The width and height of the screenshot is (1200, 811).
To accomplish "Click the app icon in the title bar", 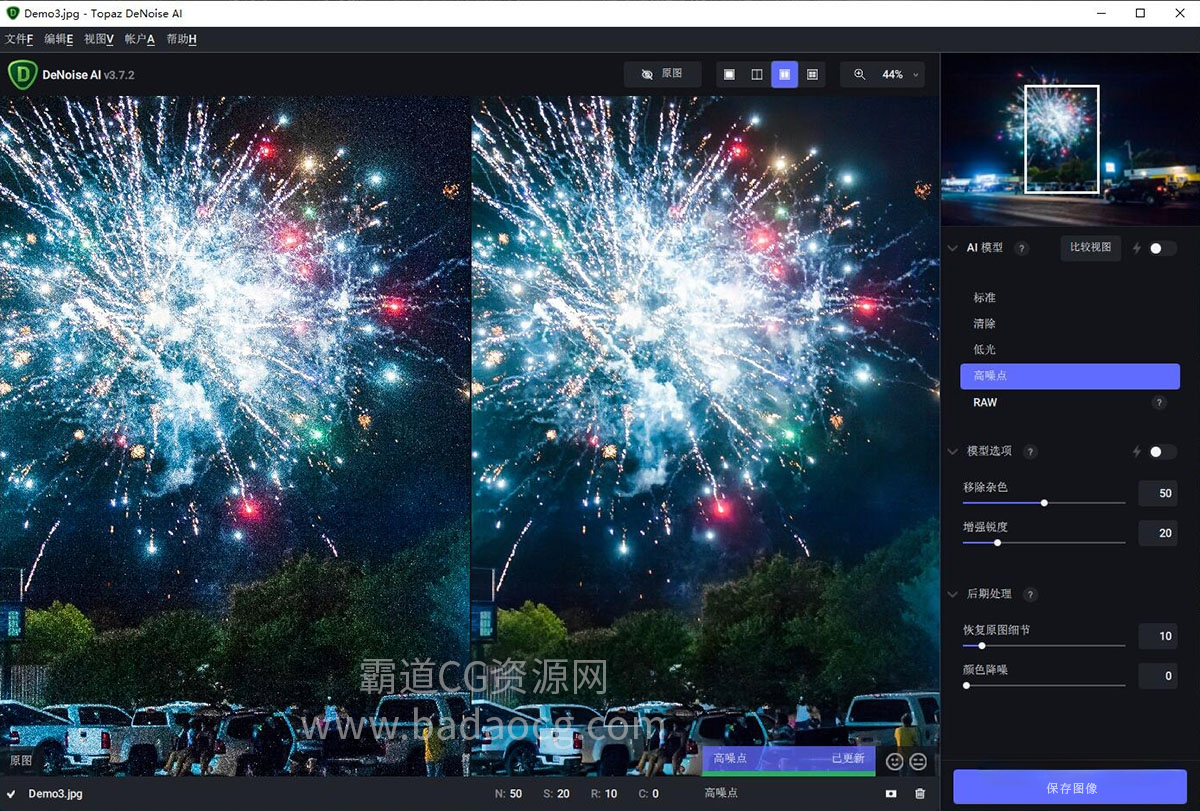I will 13,13.
